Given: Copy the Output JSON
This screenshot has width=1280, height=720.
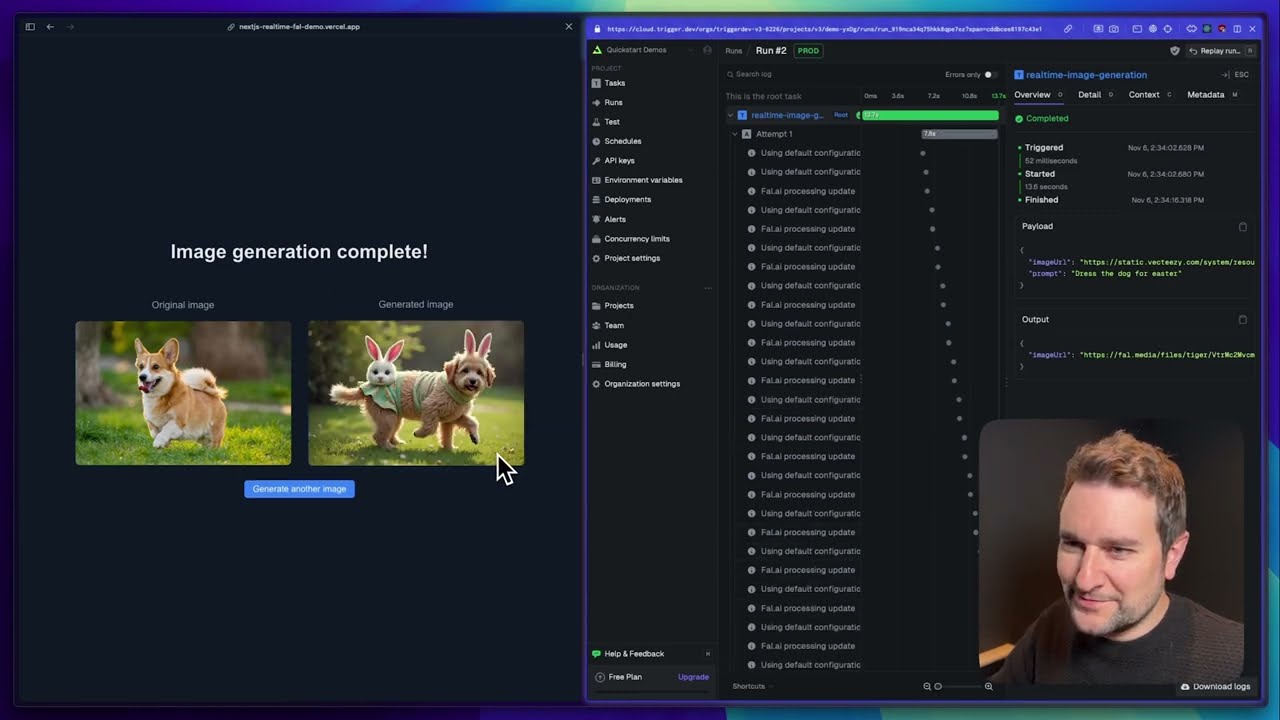Looking at the screenshot, I should pyautogui.click(x=1243, y=320).
